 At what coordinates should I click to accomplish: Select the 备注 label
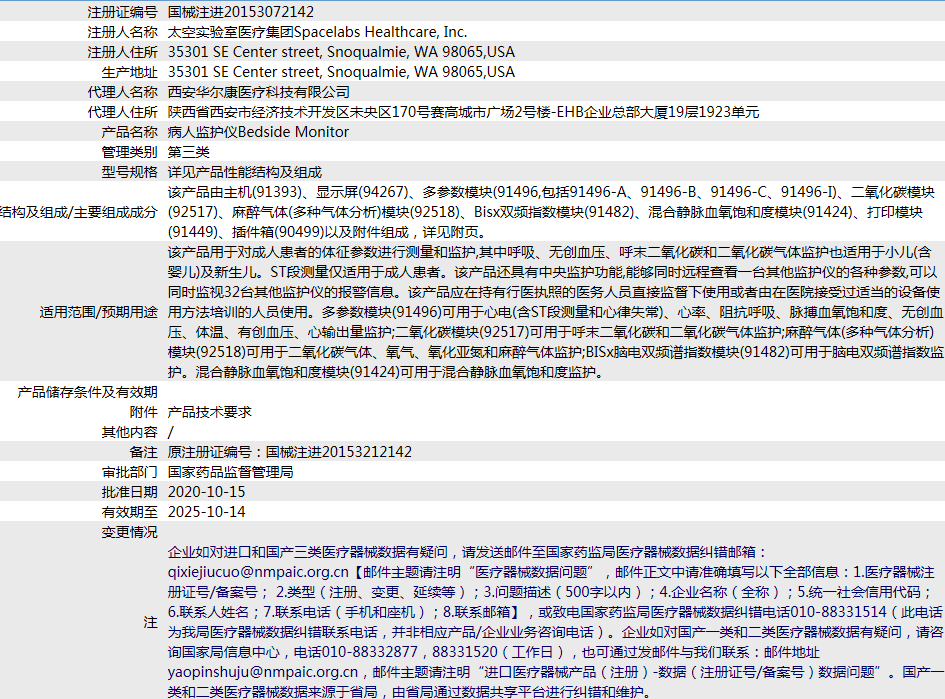tap(143, 451)
